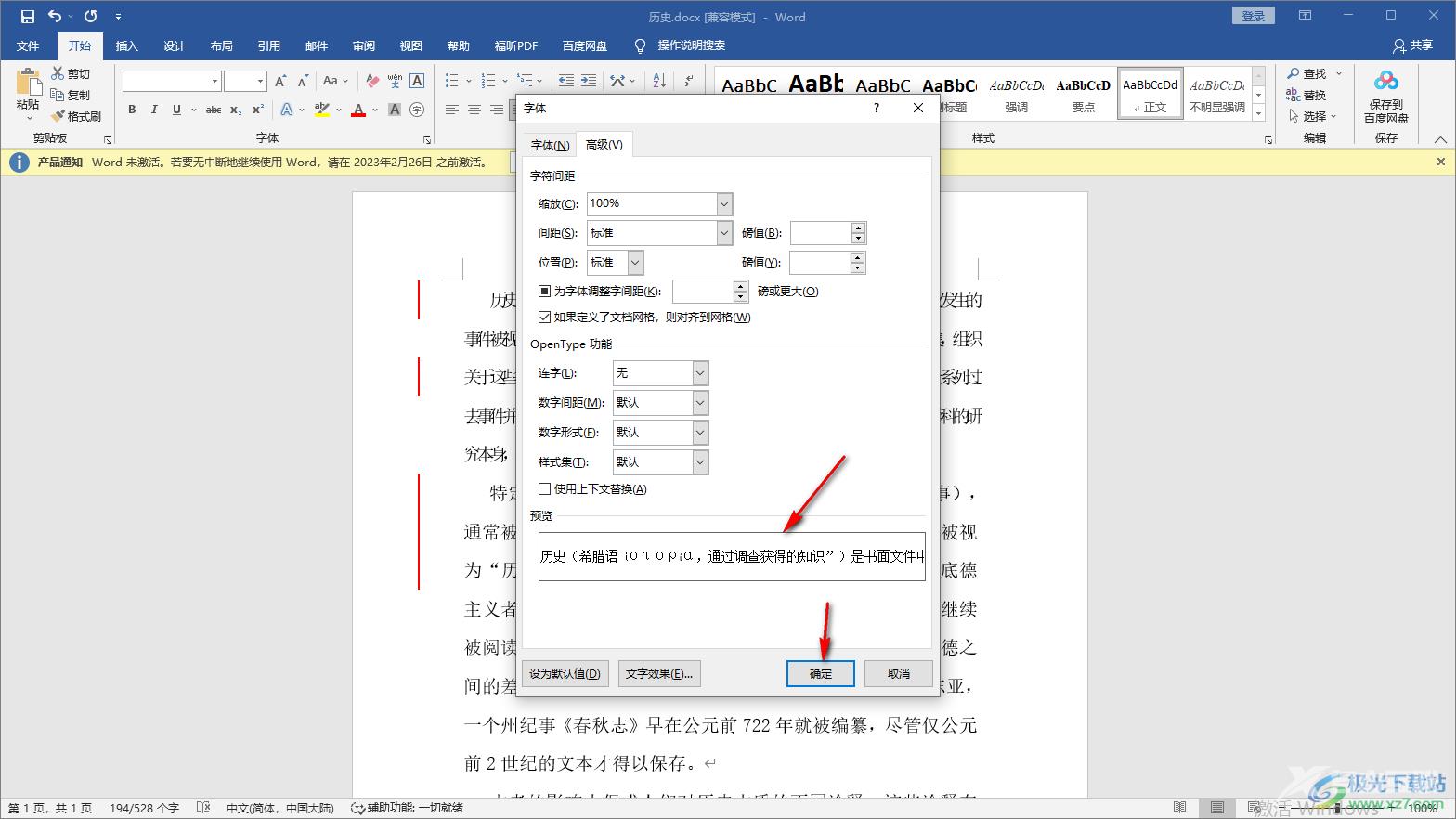Click the 共享 share button
Screen dimensions: 1456x819
pos(1412,45)
